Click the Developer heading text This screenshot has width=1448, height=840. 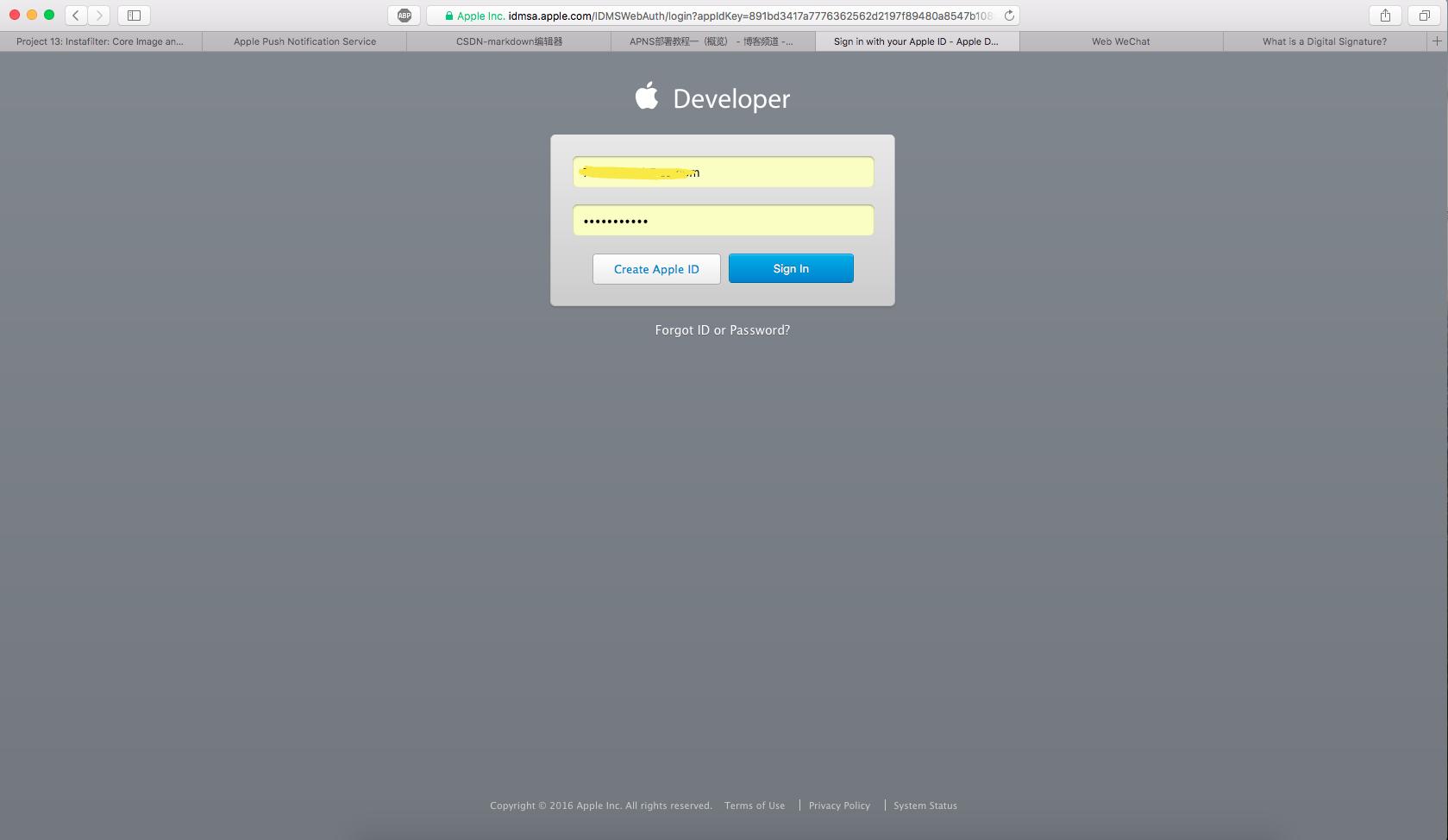[x=731, y=98]
